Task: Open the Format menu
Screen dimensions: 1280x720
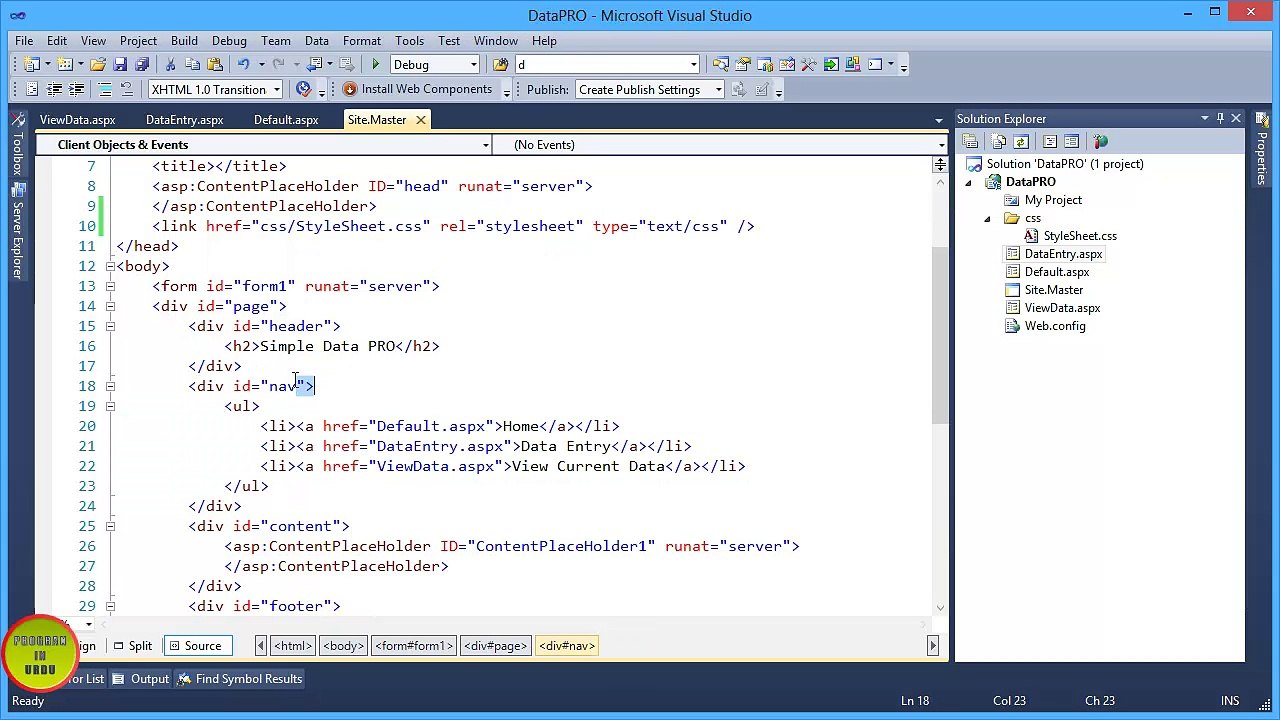Action: (361, 41)
